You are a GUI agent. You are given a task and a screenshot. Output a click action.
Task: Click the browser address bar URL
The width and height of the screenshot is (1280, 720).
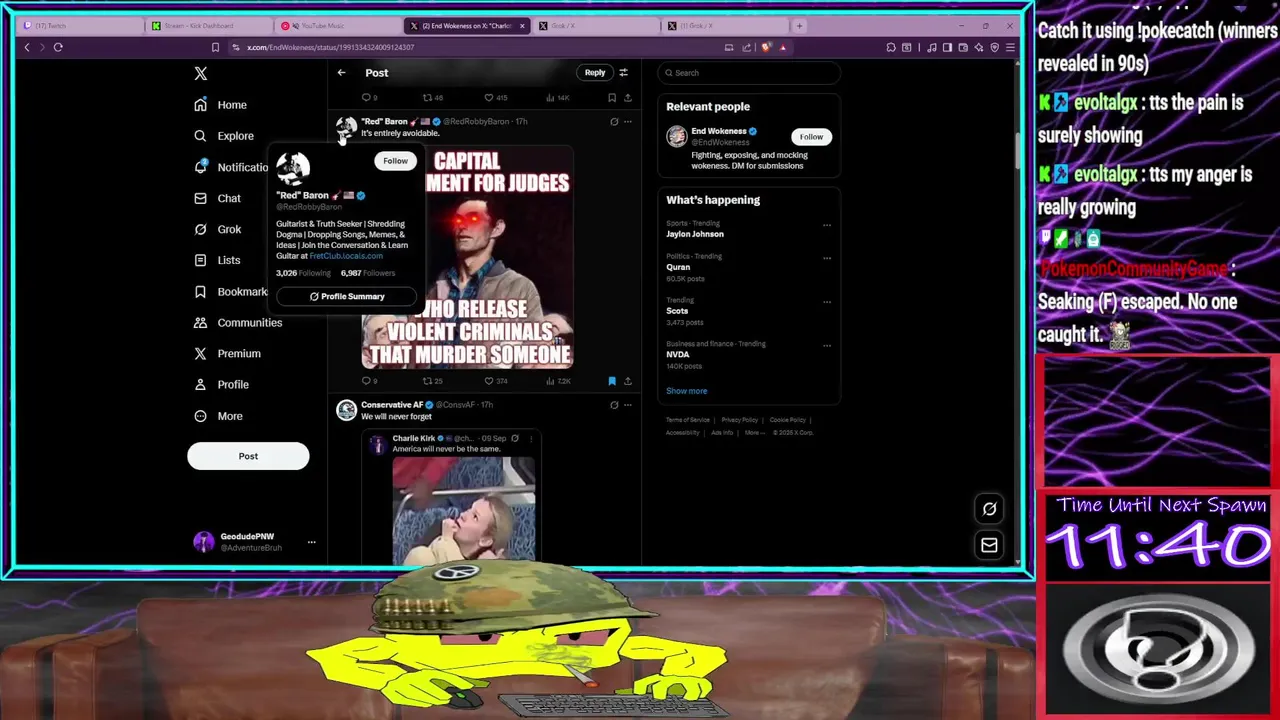coord(330,47)
